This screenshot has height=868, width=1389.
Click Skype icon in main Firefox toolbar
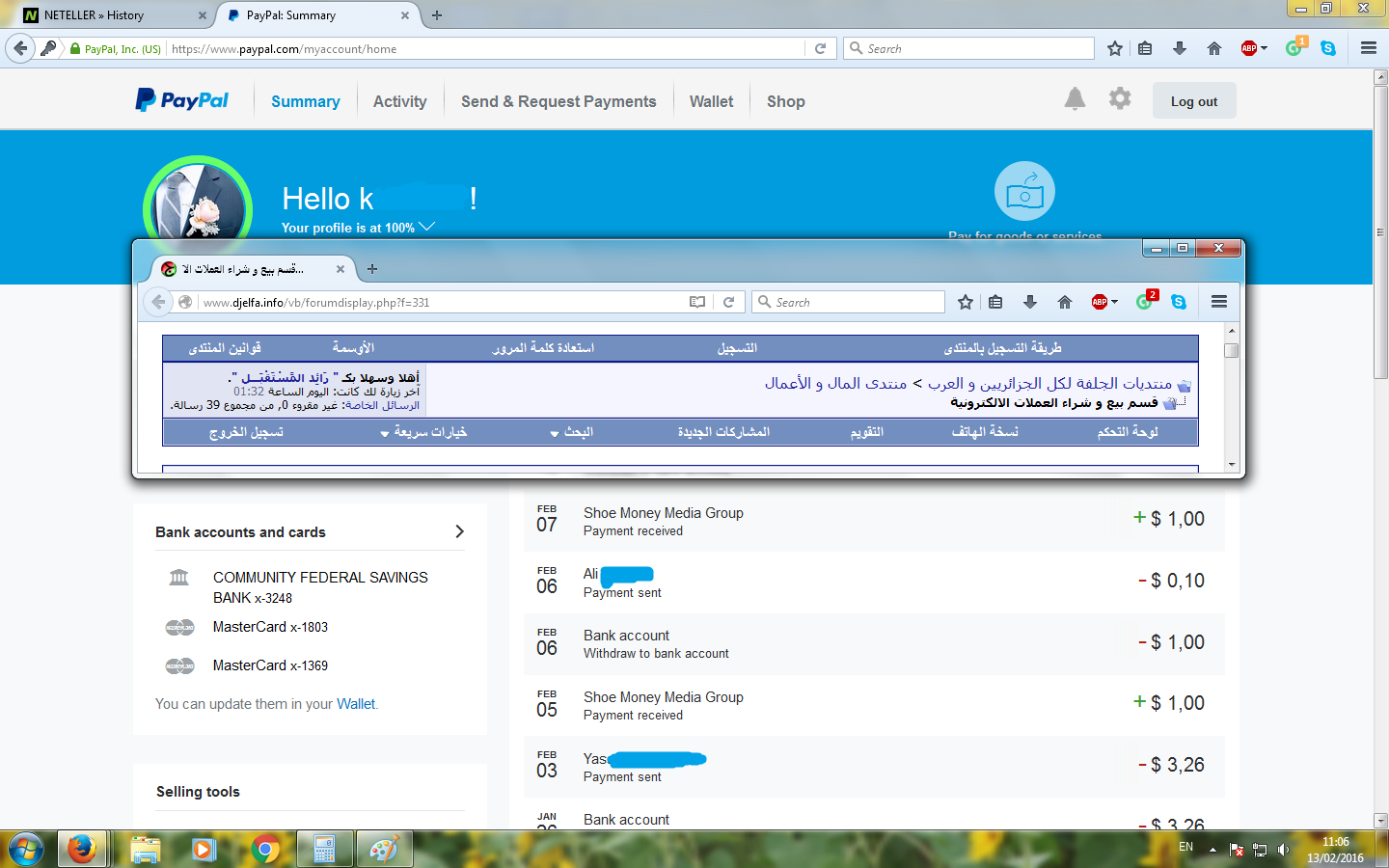(1328, 48)
